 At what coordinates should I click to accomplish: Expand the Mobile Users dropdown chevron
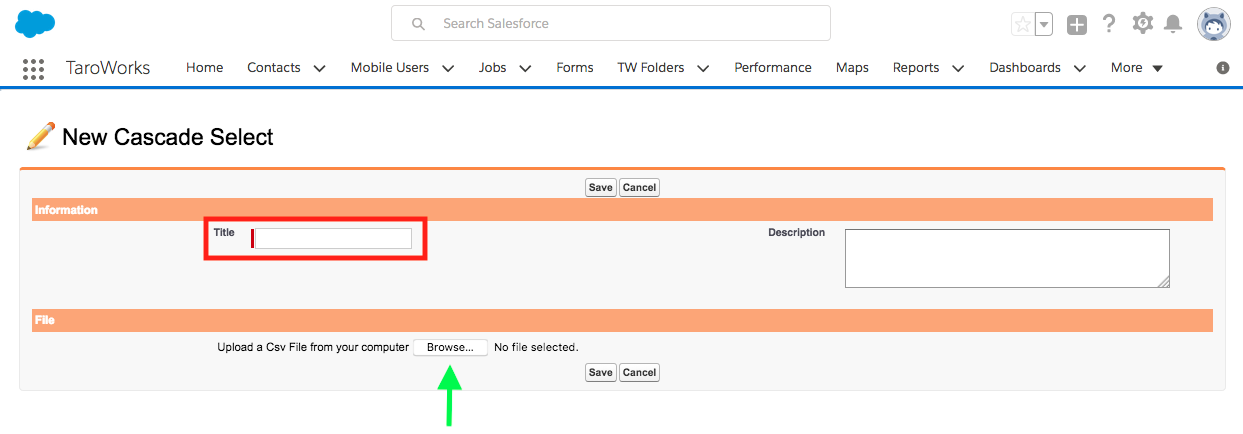447,68
